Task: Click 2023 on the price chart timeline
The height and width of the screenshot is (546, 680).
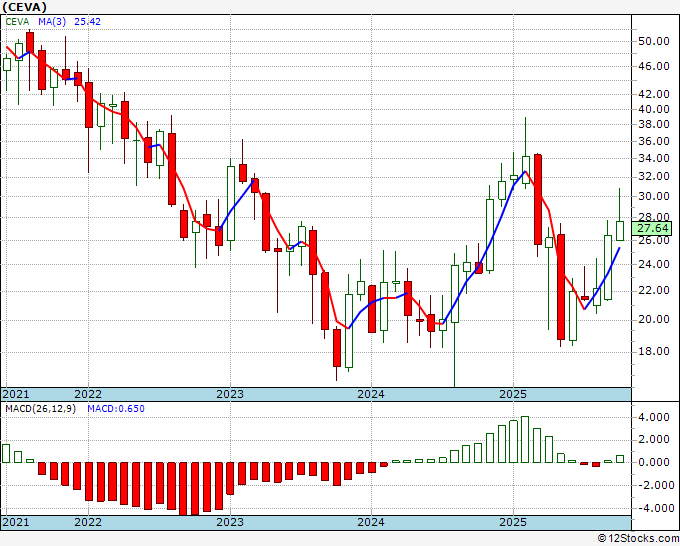Action: pos(230,394)
